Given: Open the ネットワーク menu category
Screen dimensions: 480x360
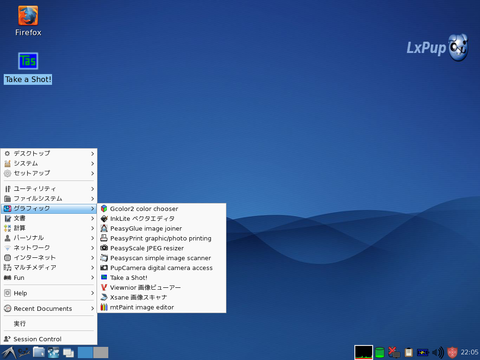Looking at the screenshot, I should 49,248.
